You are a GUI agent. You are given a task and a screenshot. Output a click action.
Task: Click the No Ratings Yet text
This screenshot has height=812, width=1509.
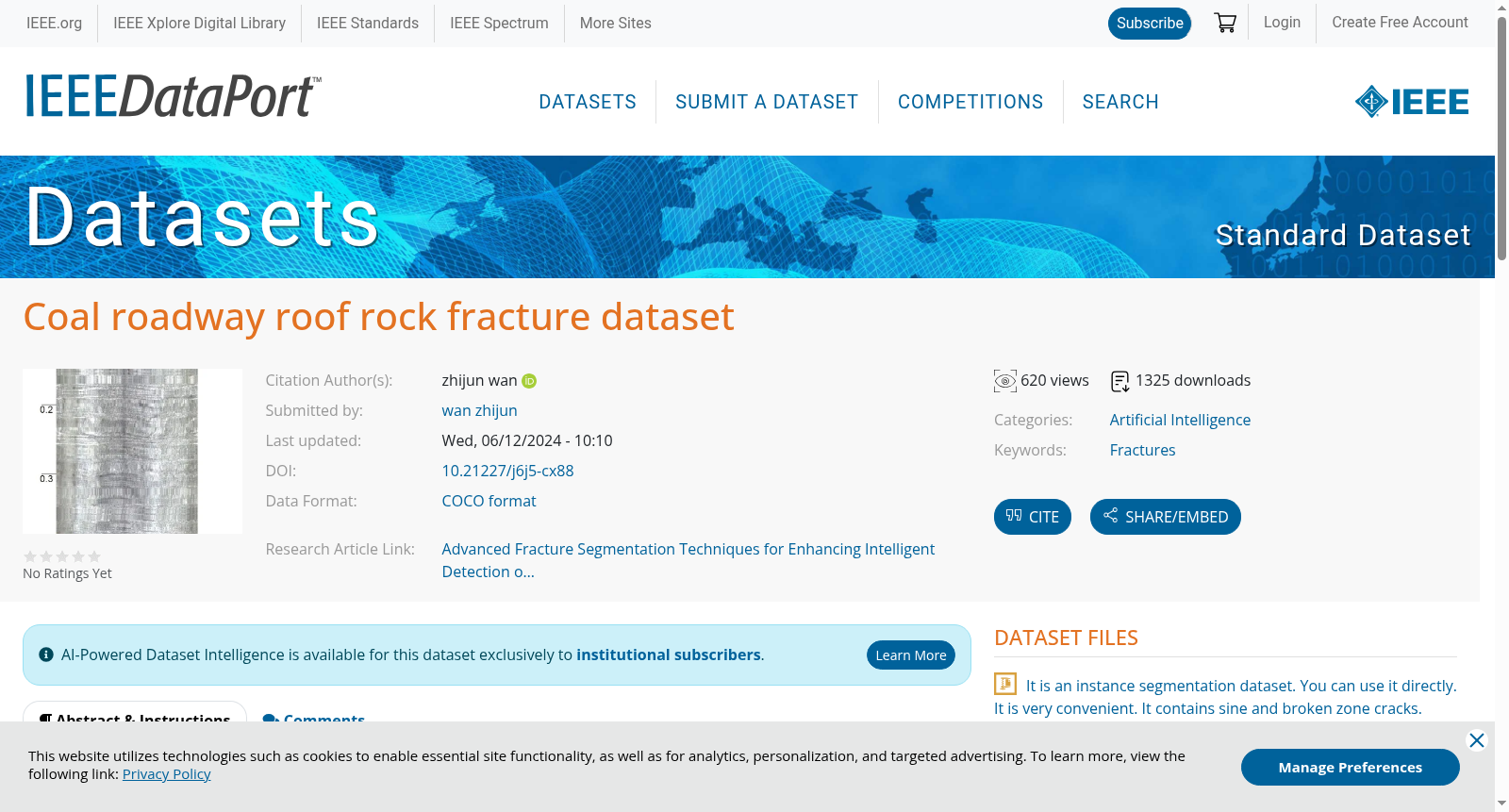[67, 573]
